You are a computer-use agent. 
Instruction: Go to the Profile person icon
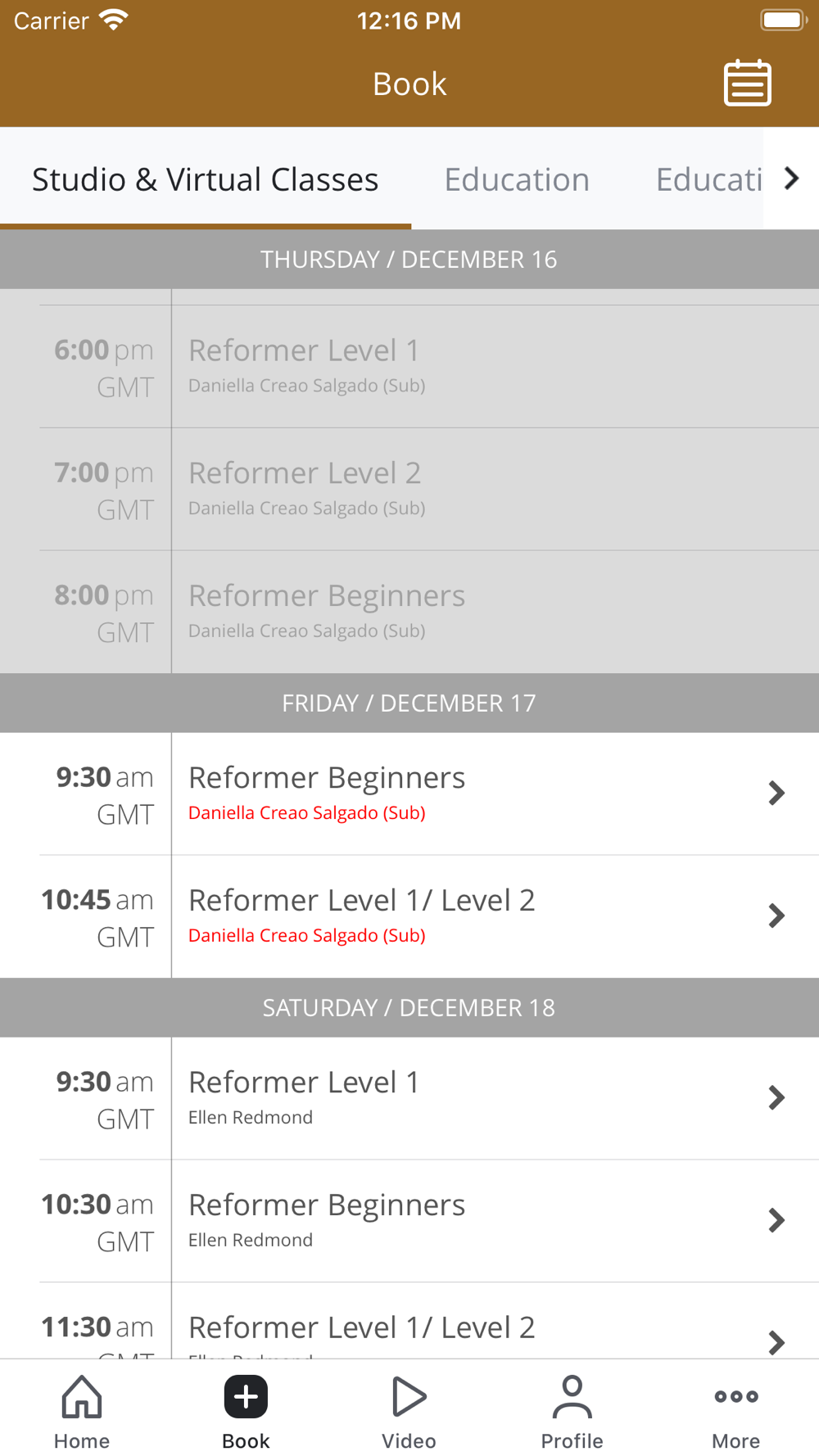click(x=572, y=1396)
